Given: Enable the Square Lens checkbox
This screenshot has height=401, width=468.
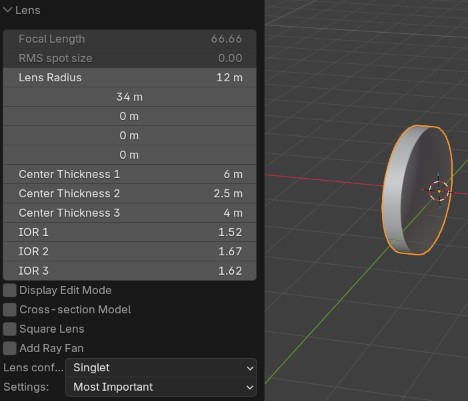Looking at the screenshot, I should (x=10, y=329).
